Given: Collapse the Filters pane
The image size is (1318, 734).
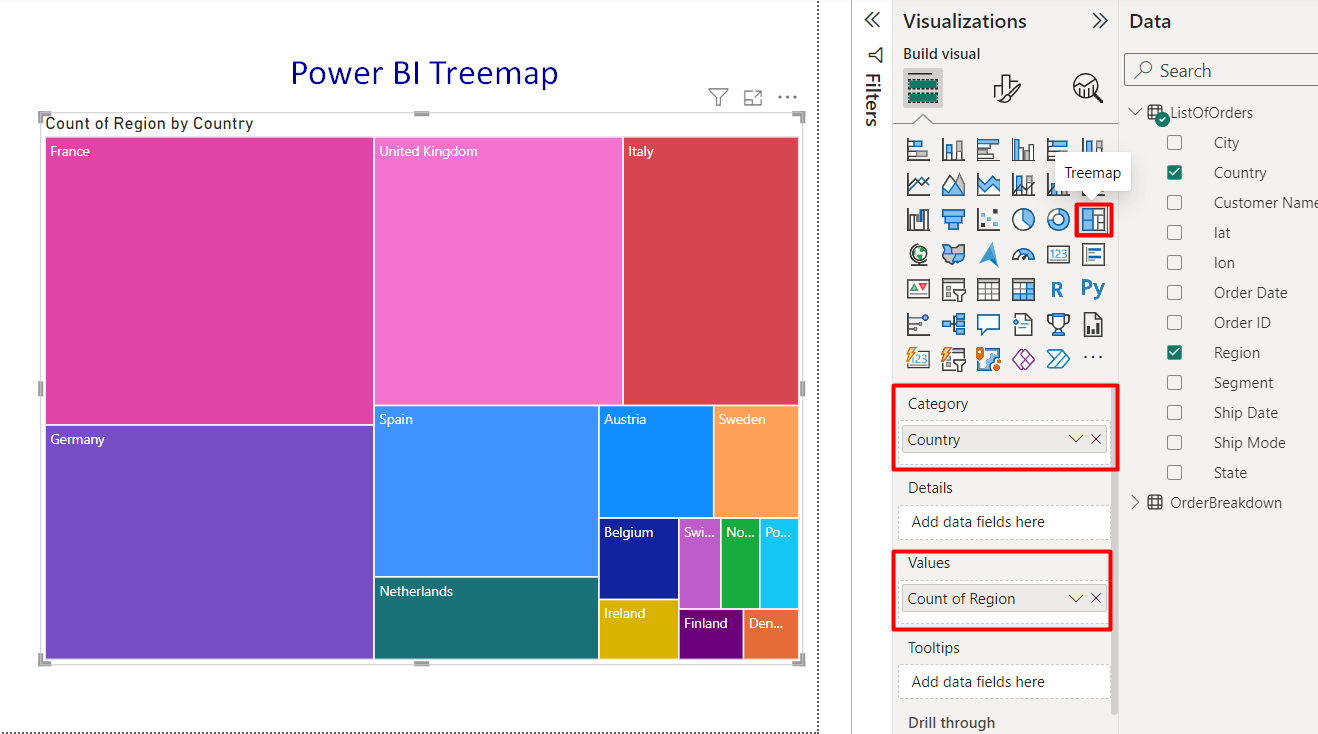Looking at the screenshot, I should pyautogui.click(x=871, y=19).
